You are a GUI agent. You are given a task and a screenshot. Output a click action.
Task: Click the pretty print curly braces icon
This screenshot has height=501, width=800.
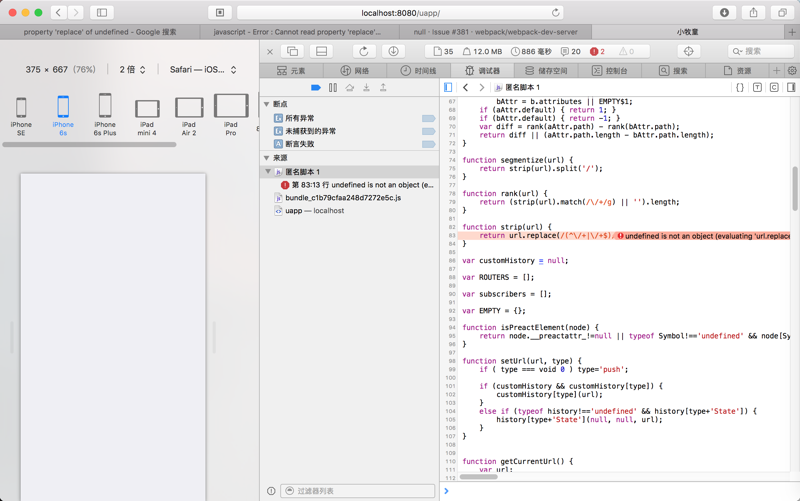(740, 88)
